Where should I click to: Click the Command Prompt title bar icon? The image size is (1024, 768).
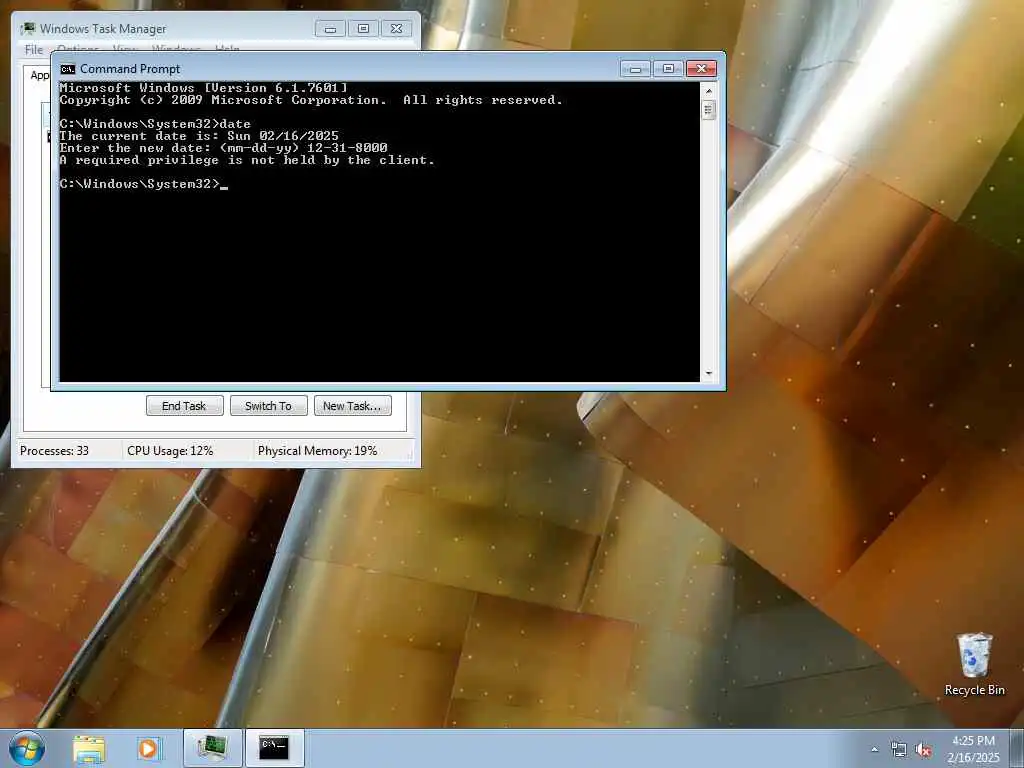click(67, 69)
